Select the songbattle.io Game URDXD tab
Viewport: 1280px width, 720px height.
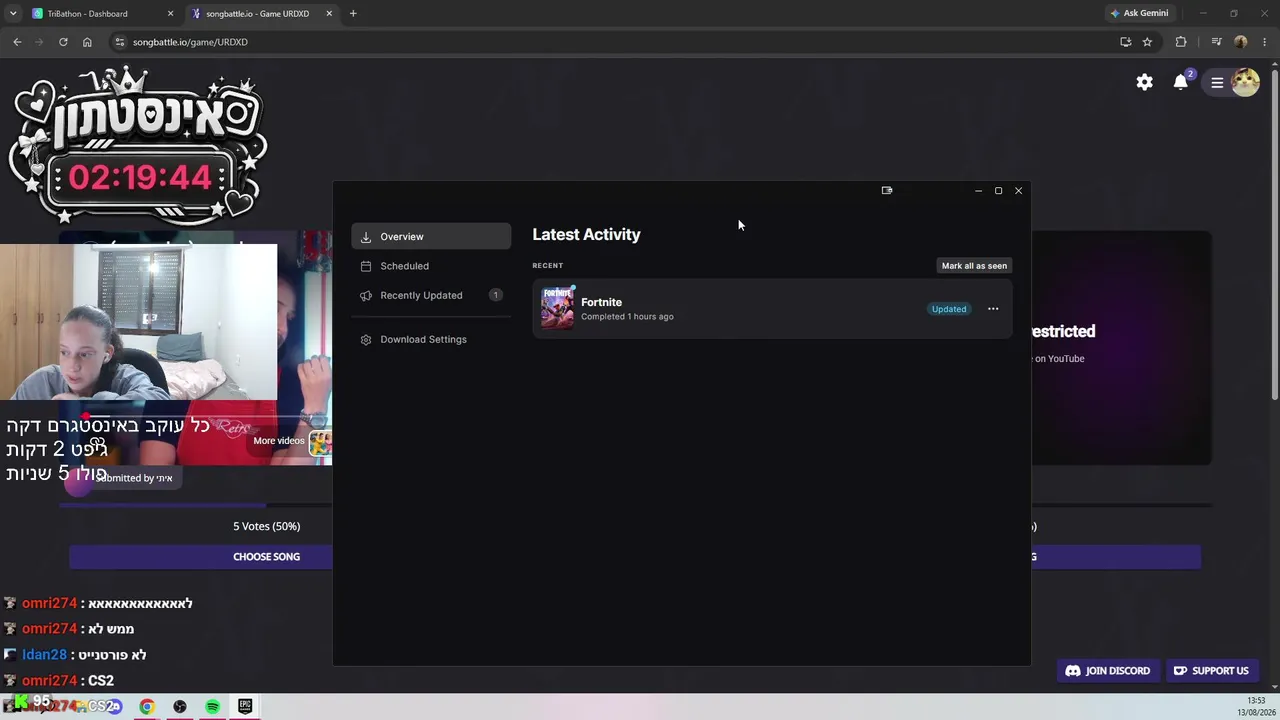pos(262,14)
